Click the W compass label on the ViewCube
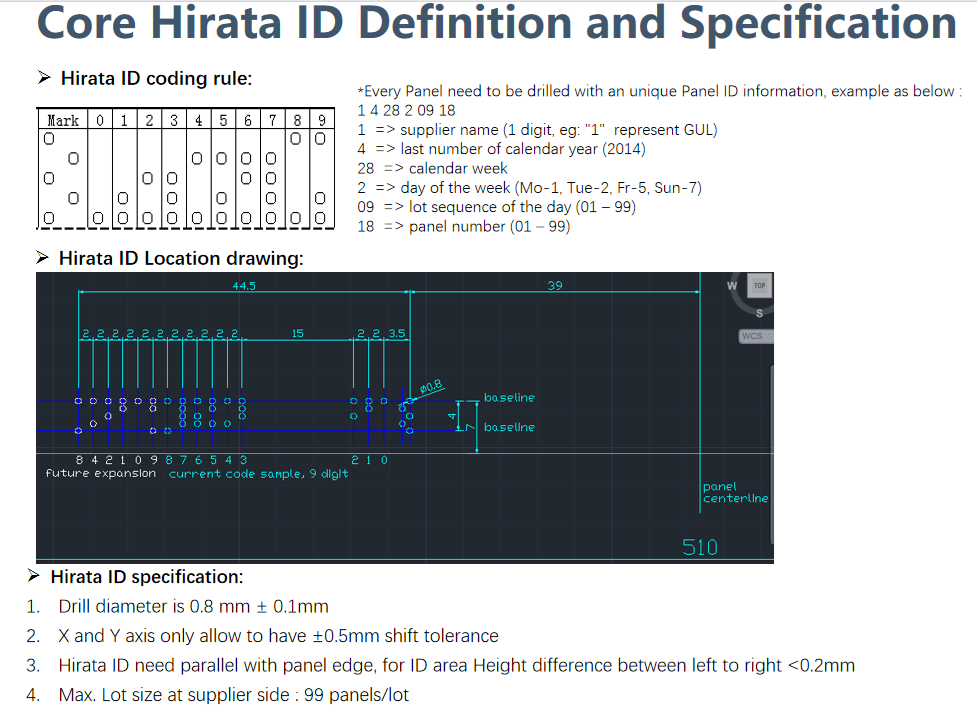 pos(732,286)
